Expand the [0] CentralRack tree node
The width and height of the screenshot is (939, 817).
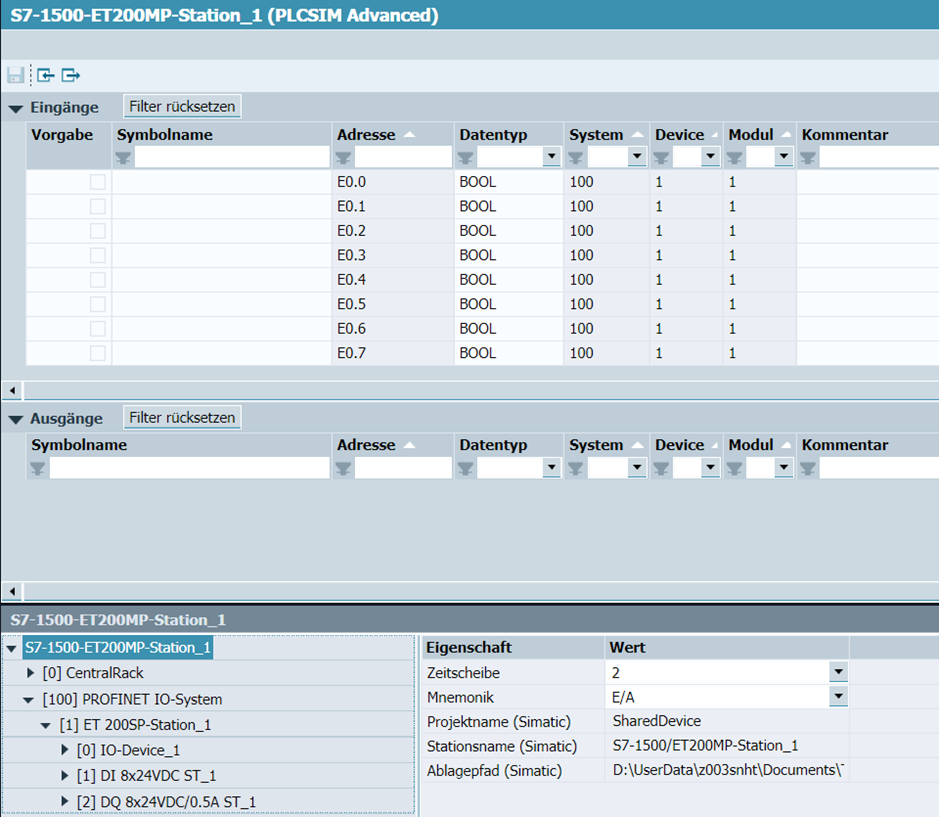[31, 673]
